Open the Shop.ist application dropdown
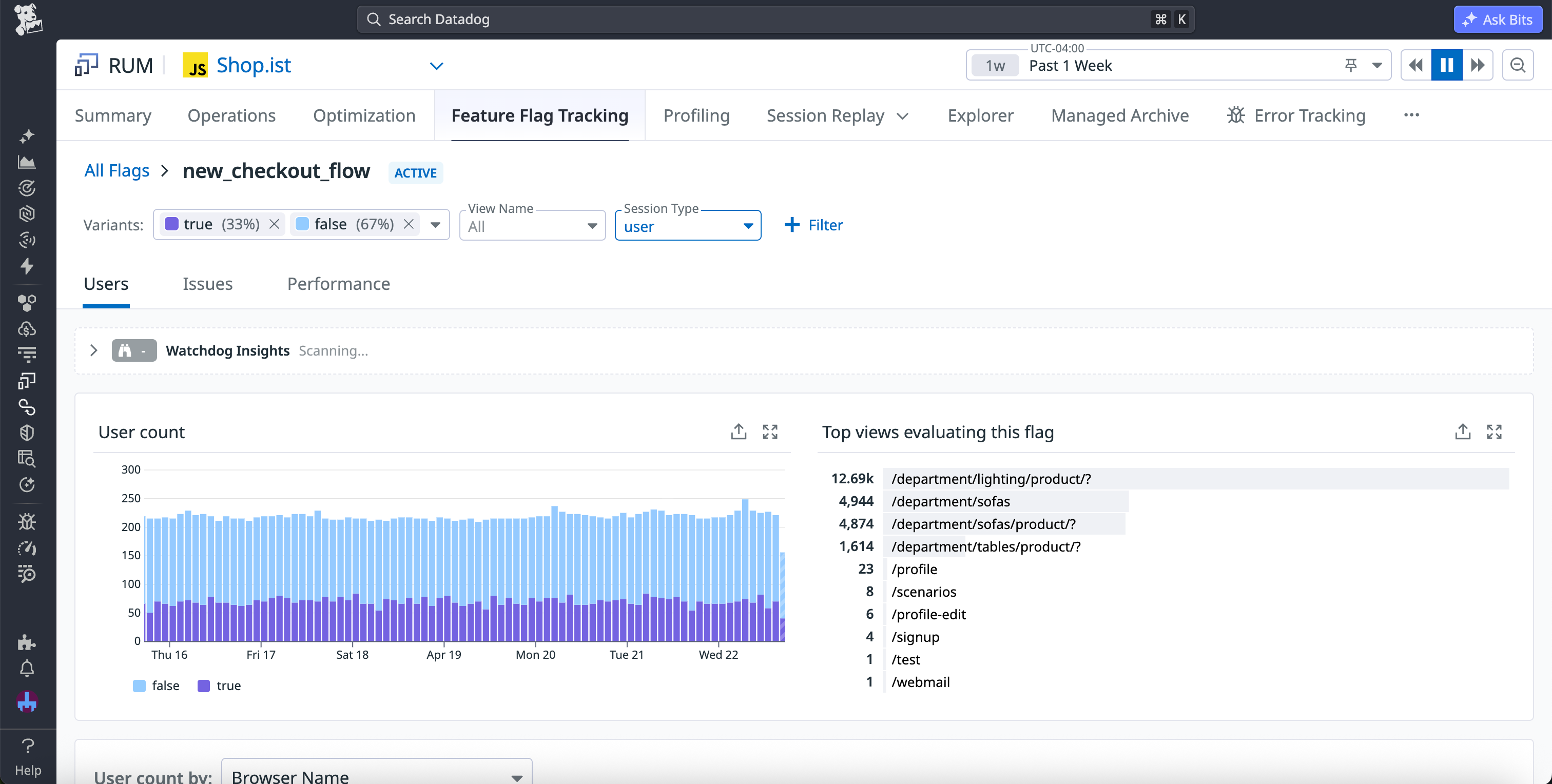The width and height of the screenshot is (1552, 784). pos(437,66)
